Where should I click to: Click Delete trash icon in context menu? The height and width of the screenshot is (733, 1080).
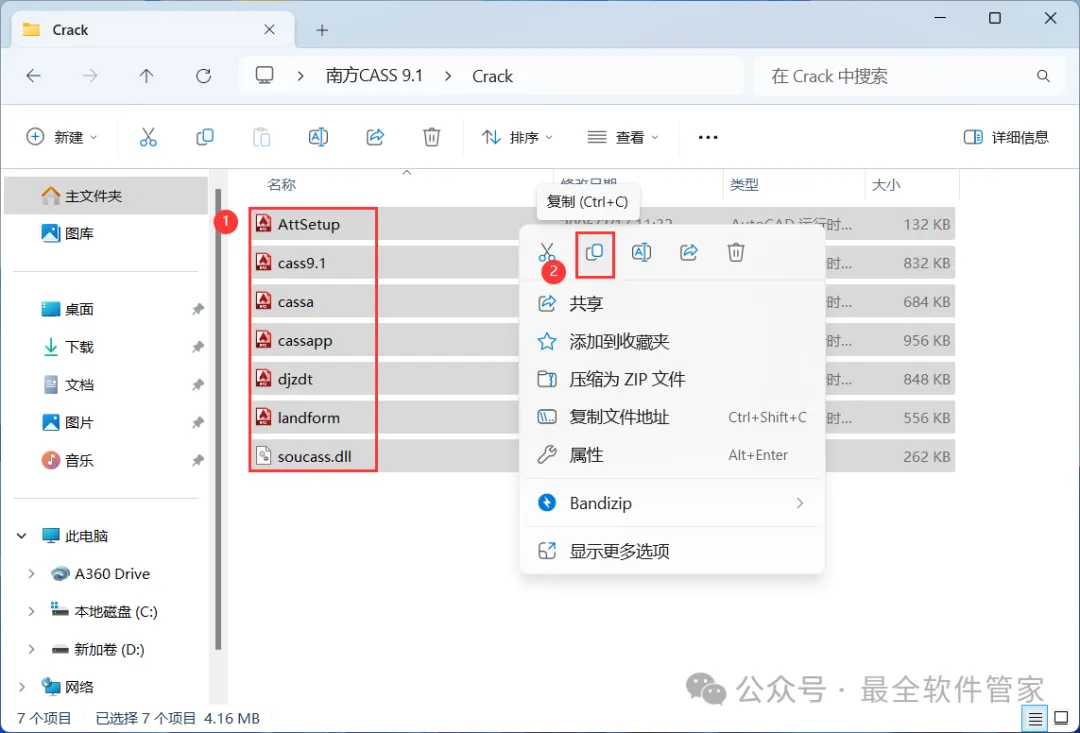(736, 253)
